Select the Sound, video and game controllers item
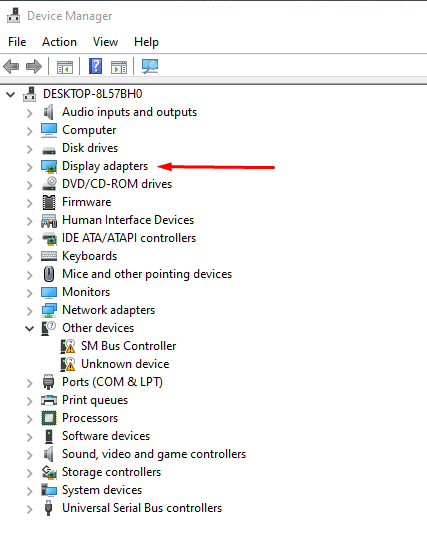Viewport: 427px width, 545px height. point(154,454)
